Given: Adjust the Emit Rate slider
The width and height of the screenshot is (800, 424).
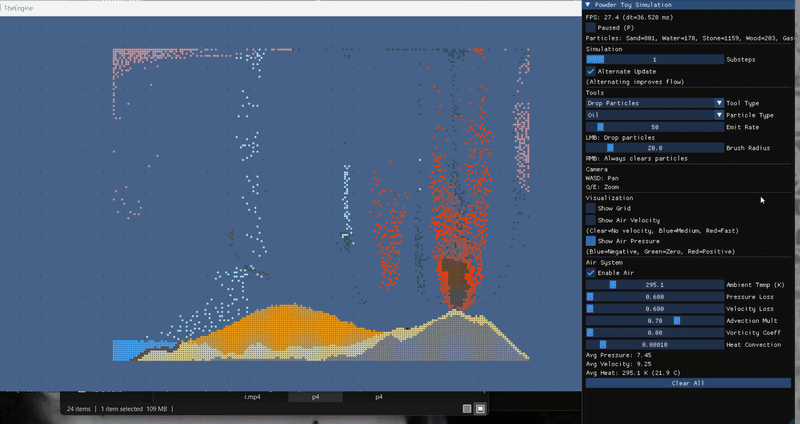Looking at the screenshot, I should coord(654,127).
